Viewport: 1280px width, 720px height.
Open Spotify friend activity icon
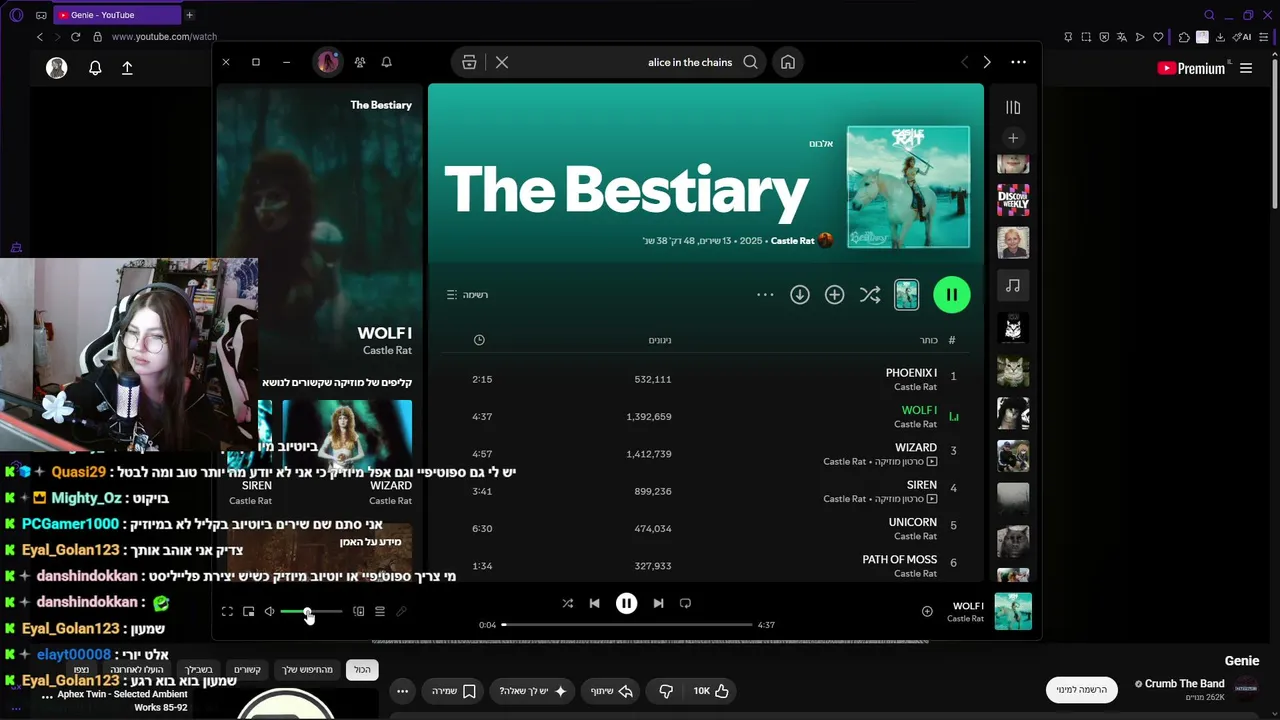pos(360,62)
